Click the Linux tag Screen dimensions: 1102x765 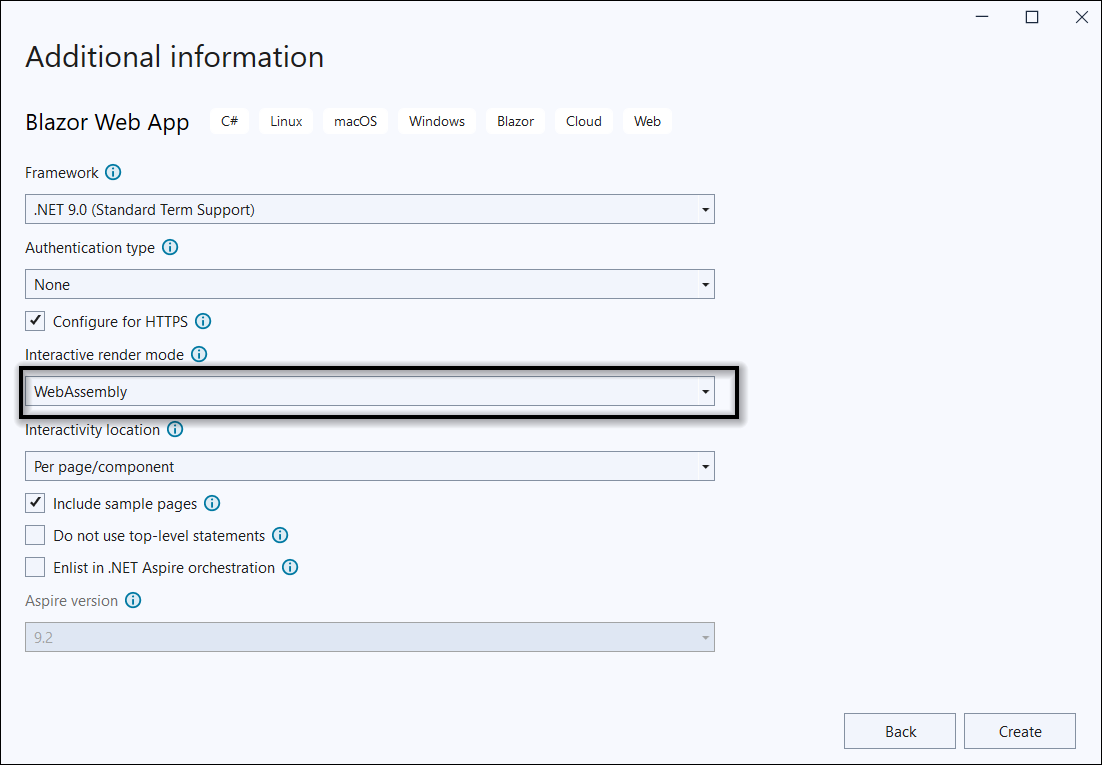(286, 121)
